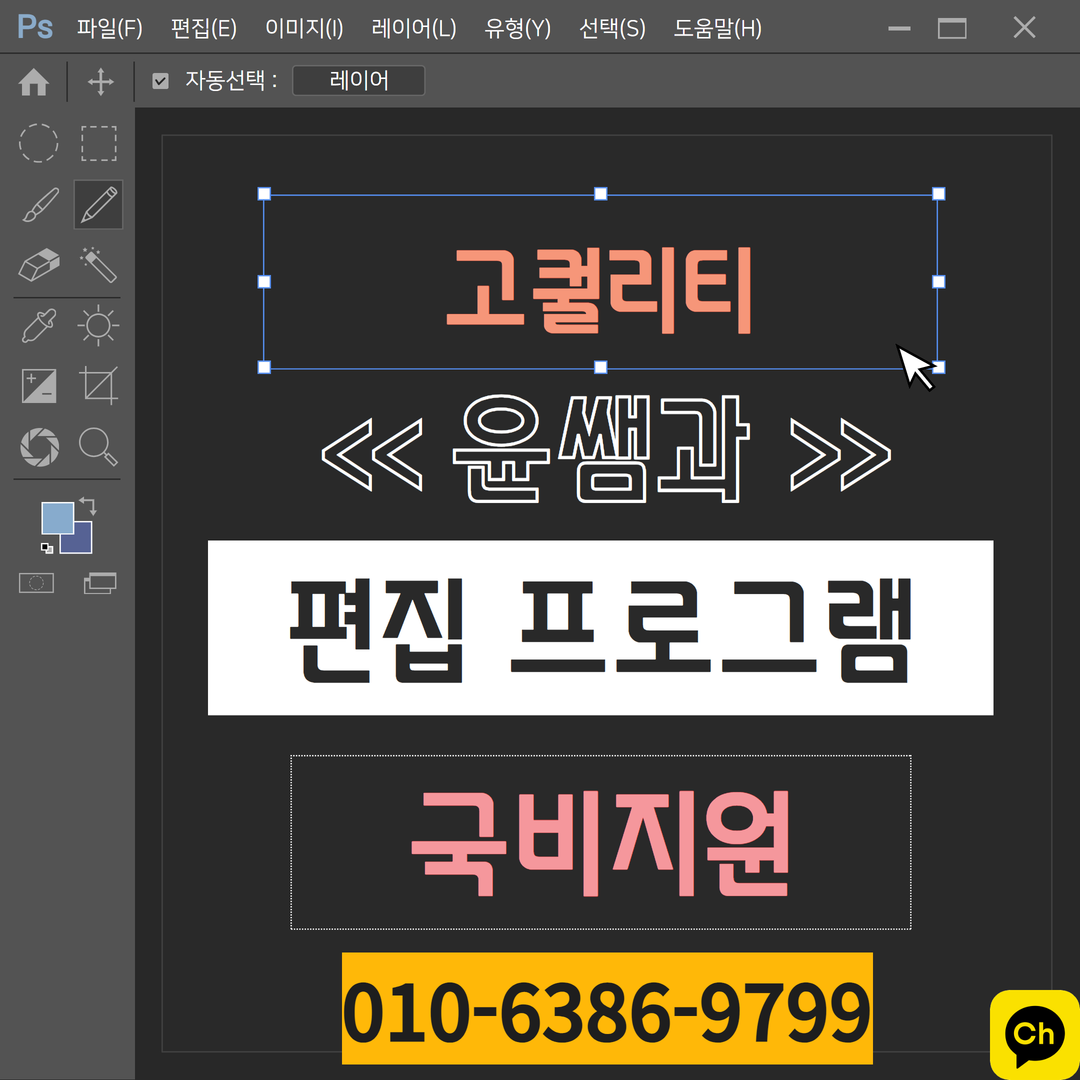Click the right-middle transform handle
Screen dimensions: 1080x1080
(938, 282)
